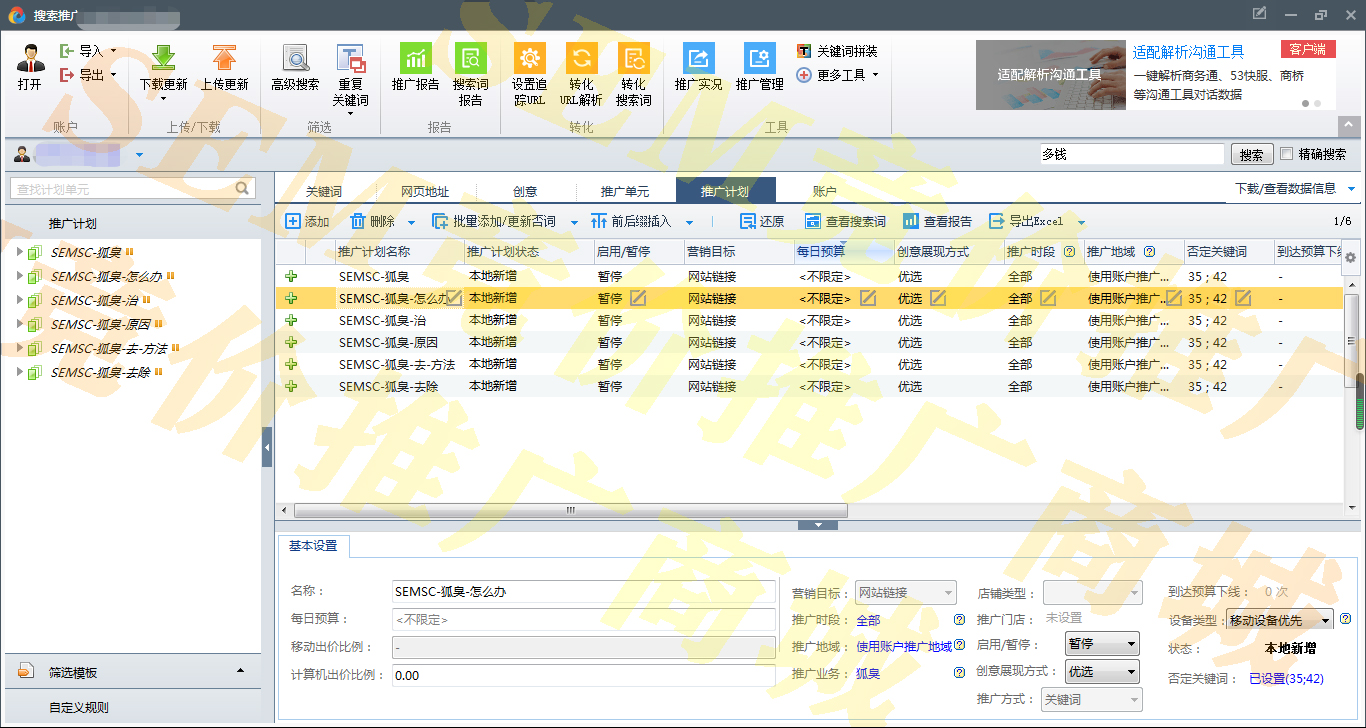This screenshot has height=728, width=1366.
Task: Enable the 精确搜索 checkbox
Action: (x=1287, y=154)
